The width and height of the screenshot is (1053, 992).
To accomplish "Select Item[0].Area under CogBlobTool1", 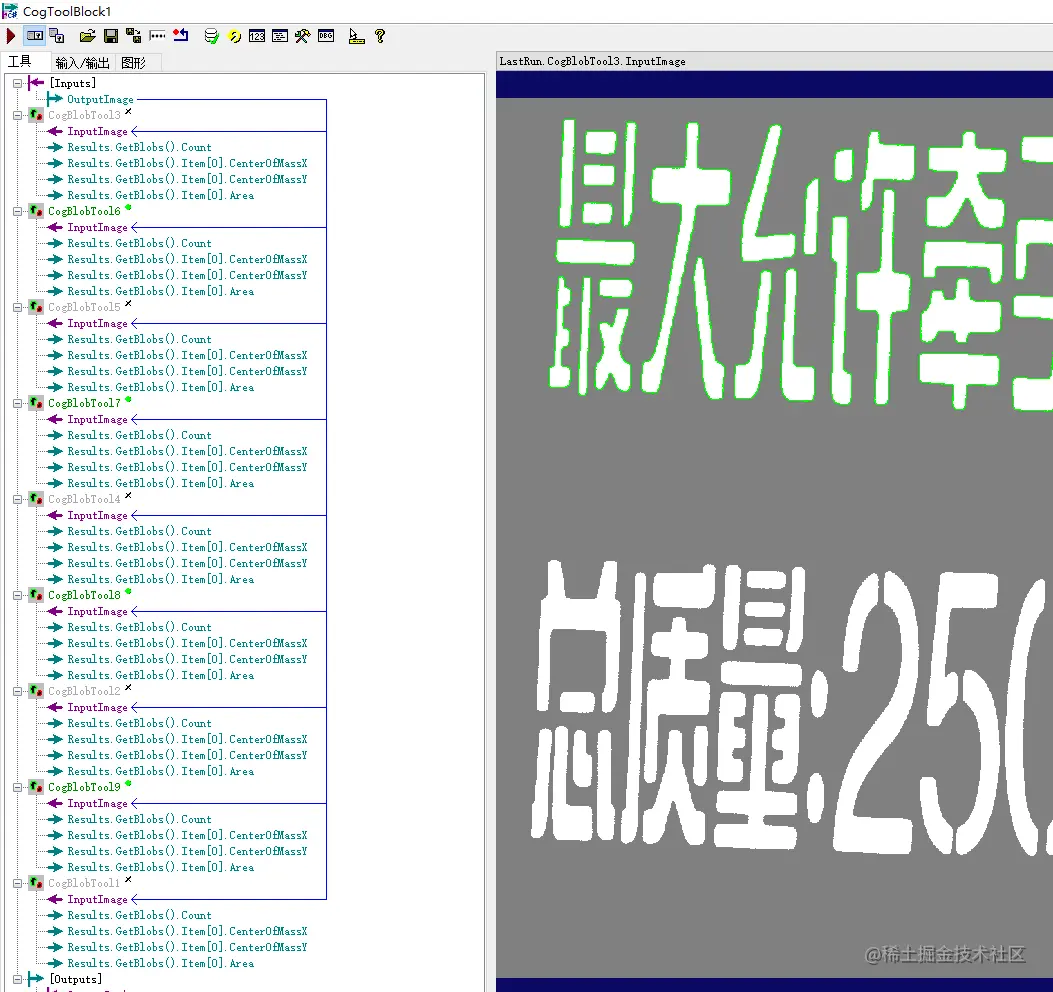I will click(161, 964).
